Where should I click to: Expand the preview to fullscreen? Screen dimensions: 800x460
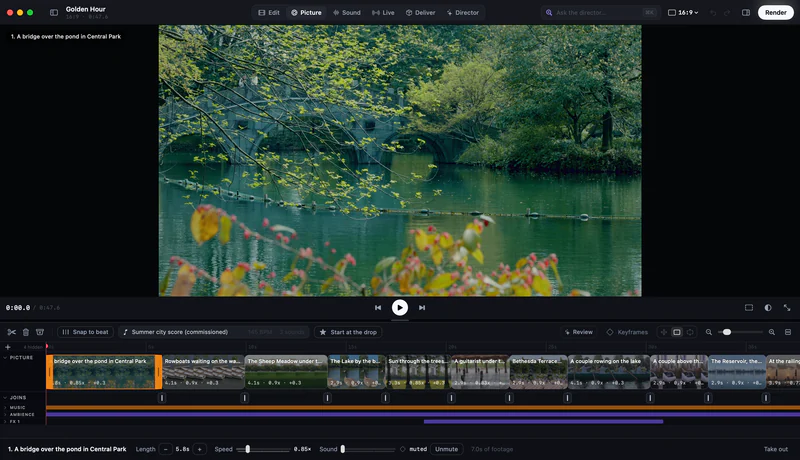(x=787, y=308)
